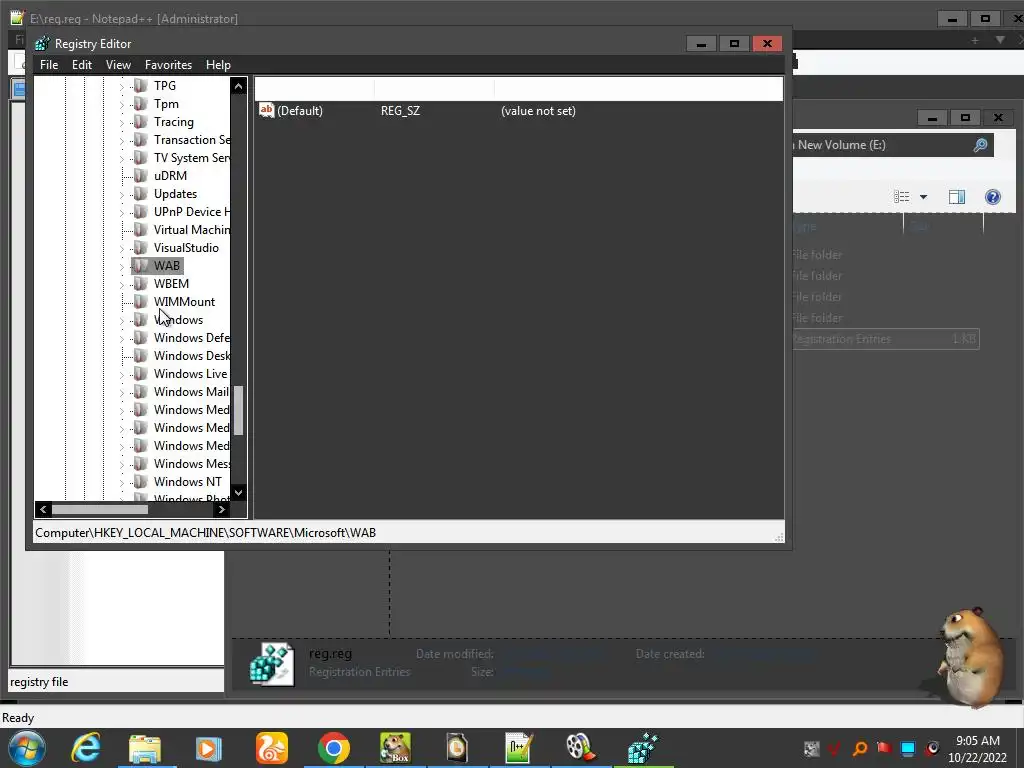Open File Explorer from taskbar
1024x768 pixels.
tap(145, 748)
